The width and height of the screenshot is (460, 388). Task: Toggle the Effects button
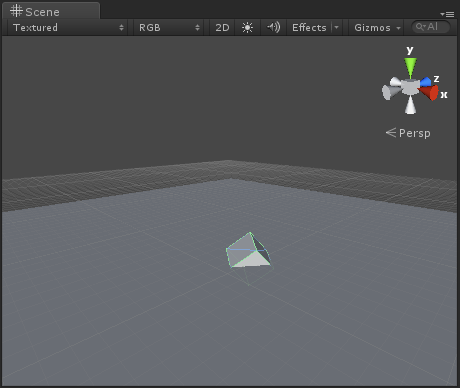click(x=309, y=27)
